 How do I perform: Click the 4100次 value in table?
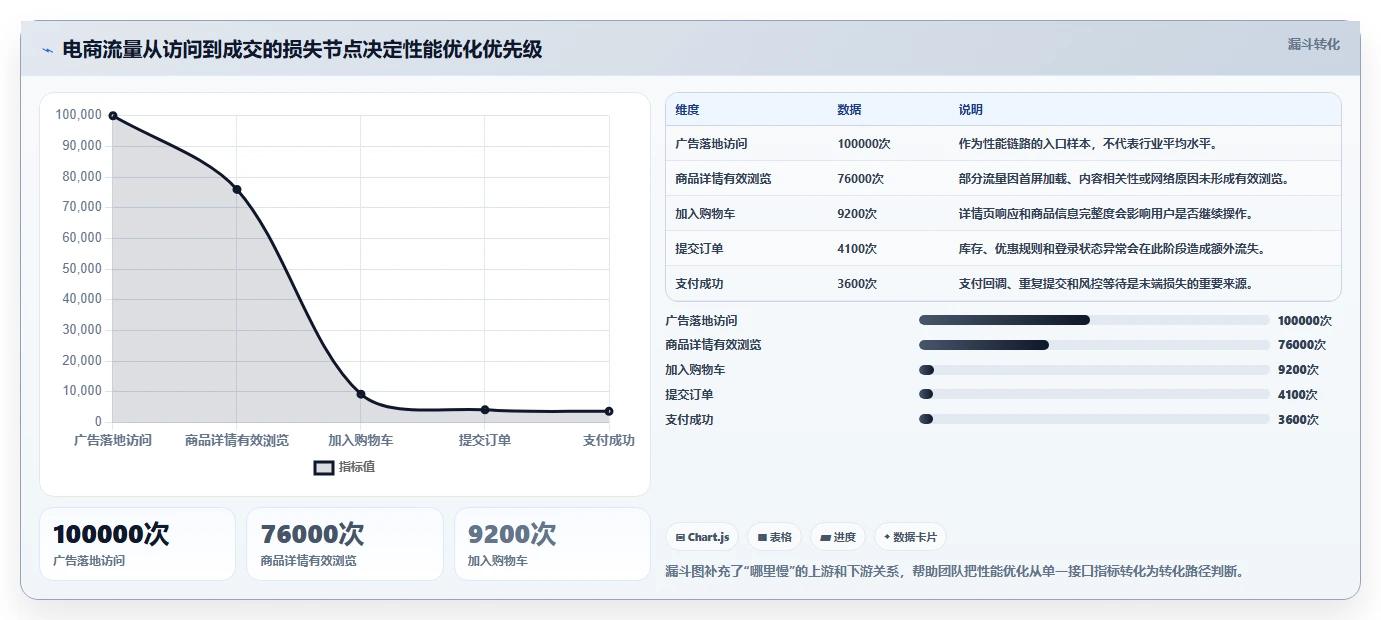(857, 249)
